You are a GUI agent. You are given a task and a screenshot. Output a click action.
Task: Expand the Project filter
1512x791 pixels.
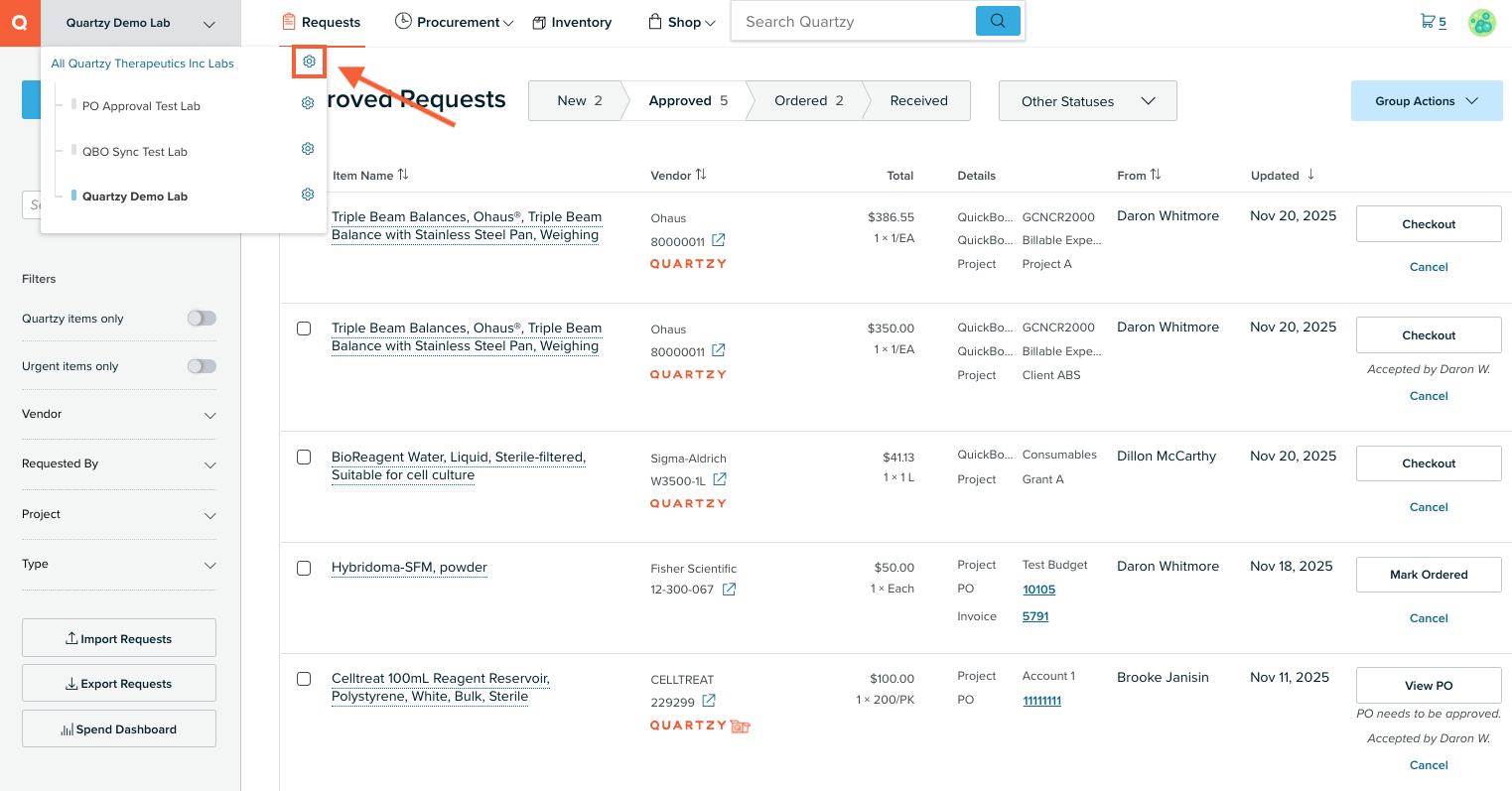119,514
